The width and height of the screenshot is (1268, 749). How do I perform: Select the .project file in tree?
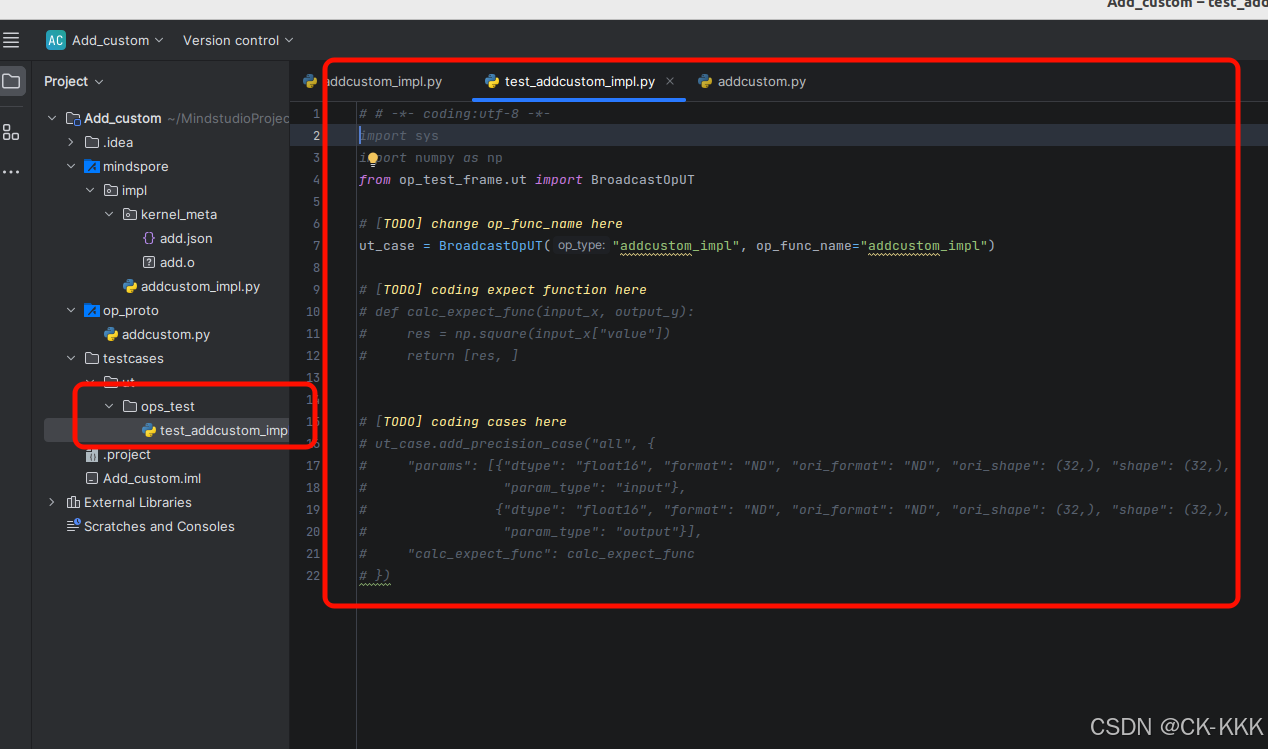pyautogui.click(x=118, y=454)
